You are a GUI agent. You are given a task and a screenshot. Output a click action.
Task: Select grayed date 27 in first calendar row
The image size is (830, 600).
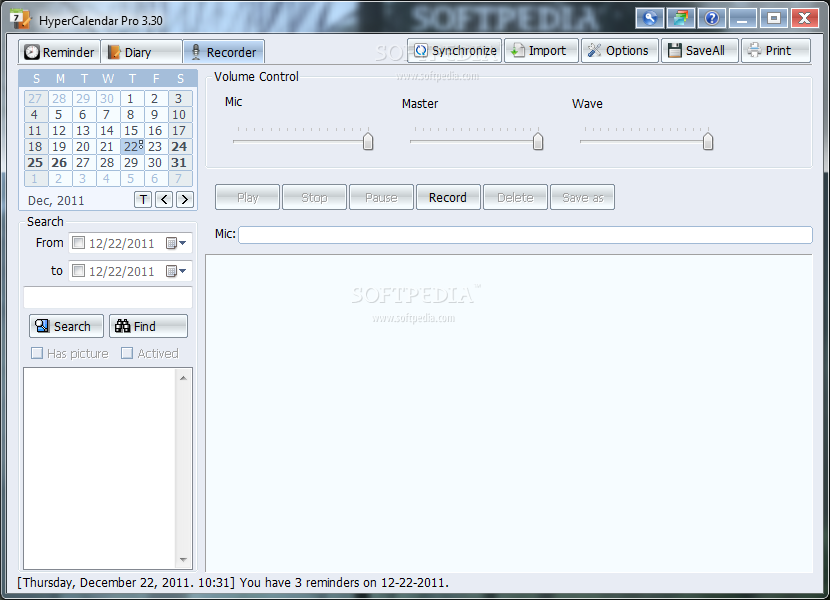(35, 98)
